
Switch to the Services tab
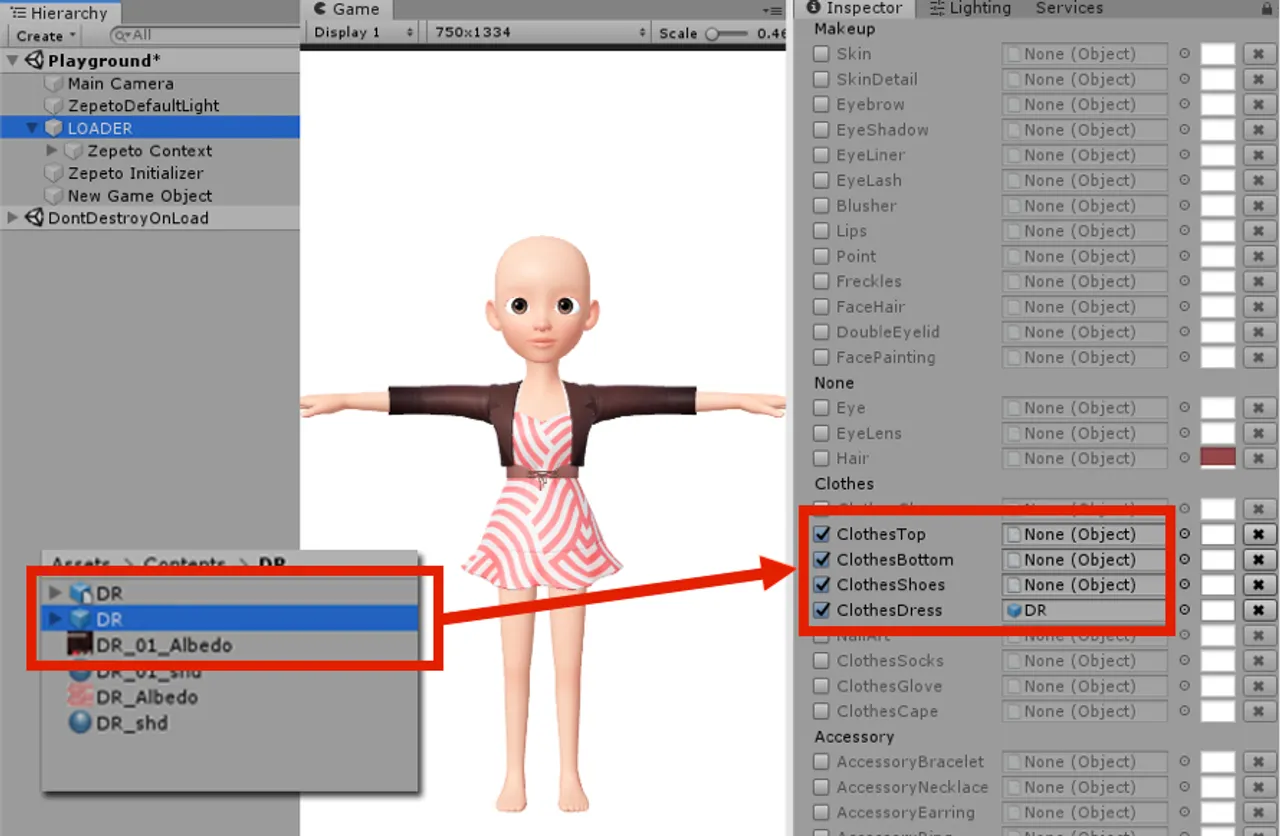1068,8
